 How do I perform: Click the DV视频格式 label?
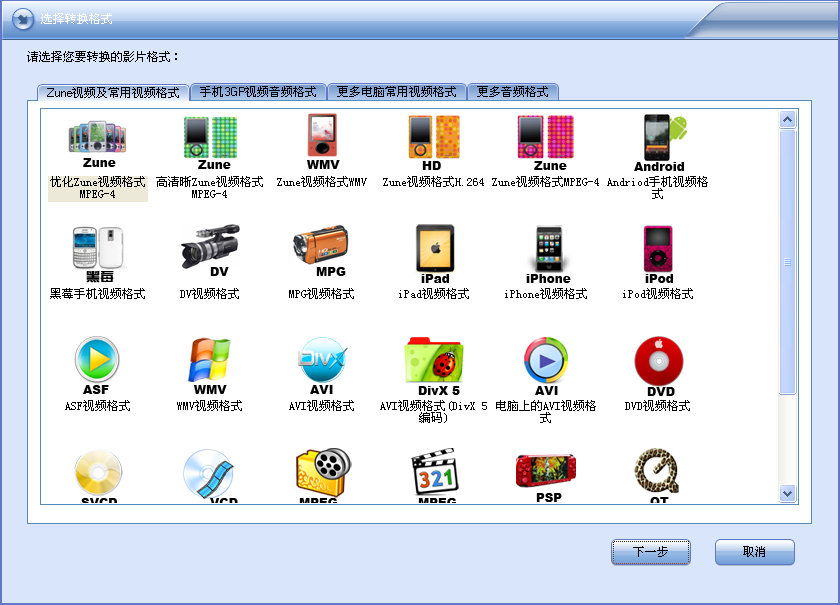pyautogui.click(x=209, y=294)
